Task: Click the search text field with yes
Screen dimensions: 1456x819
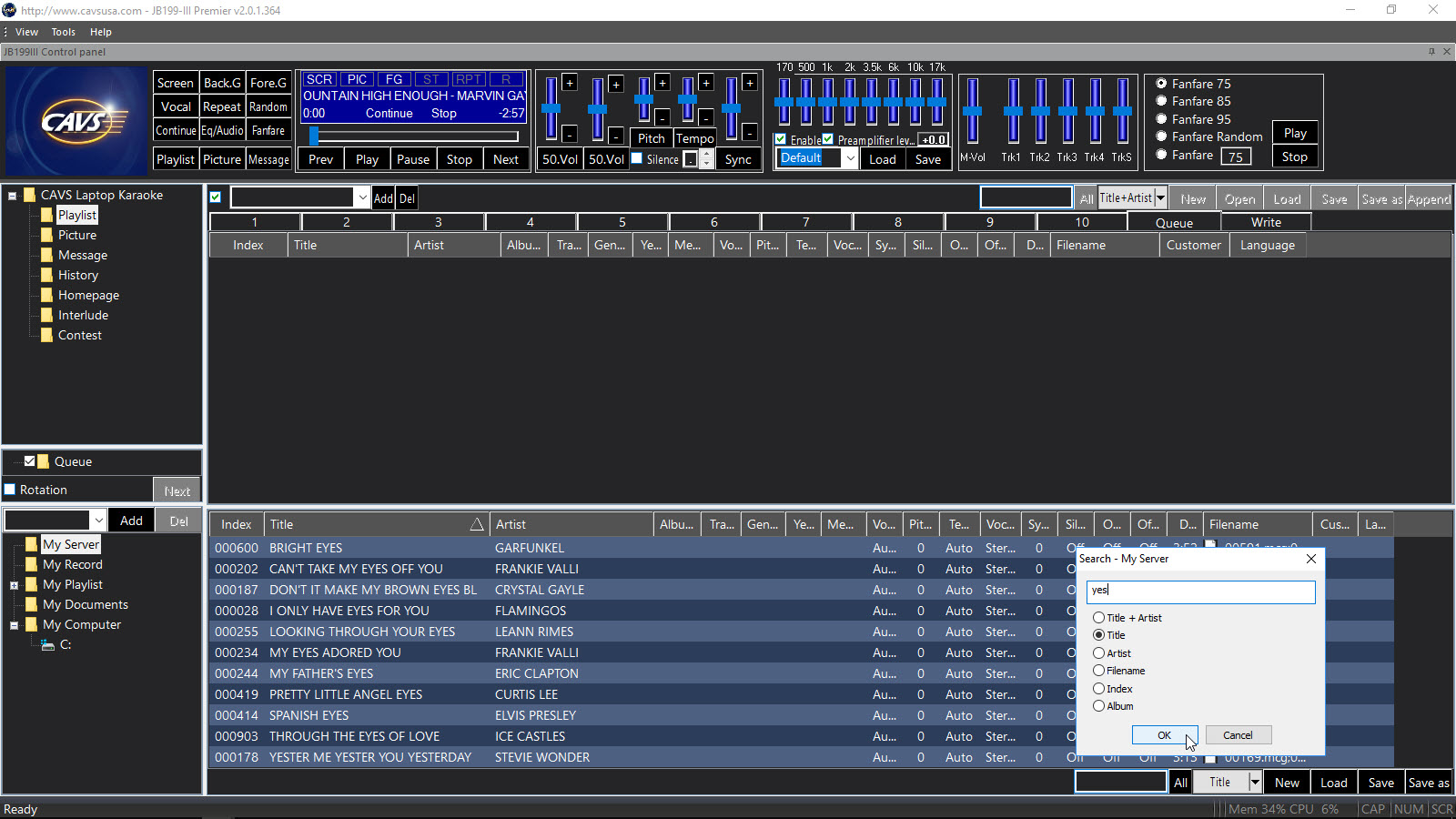Action: click(1201, 591)
